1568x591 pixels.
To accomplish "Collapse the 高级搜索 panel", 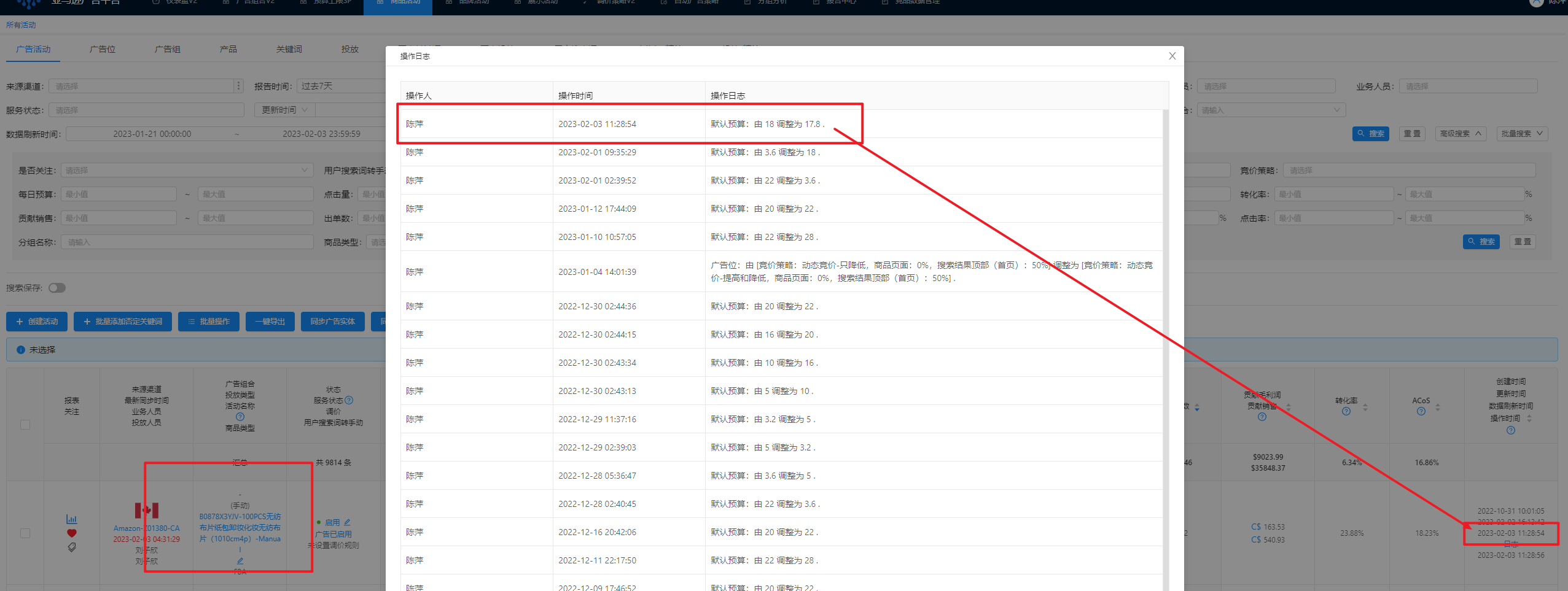I will 1461,133.
